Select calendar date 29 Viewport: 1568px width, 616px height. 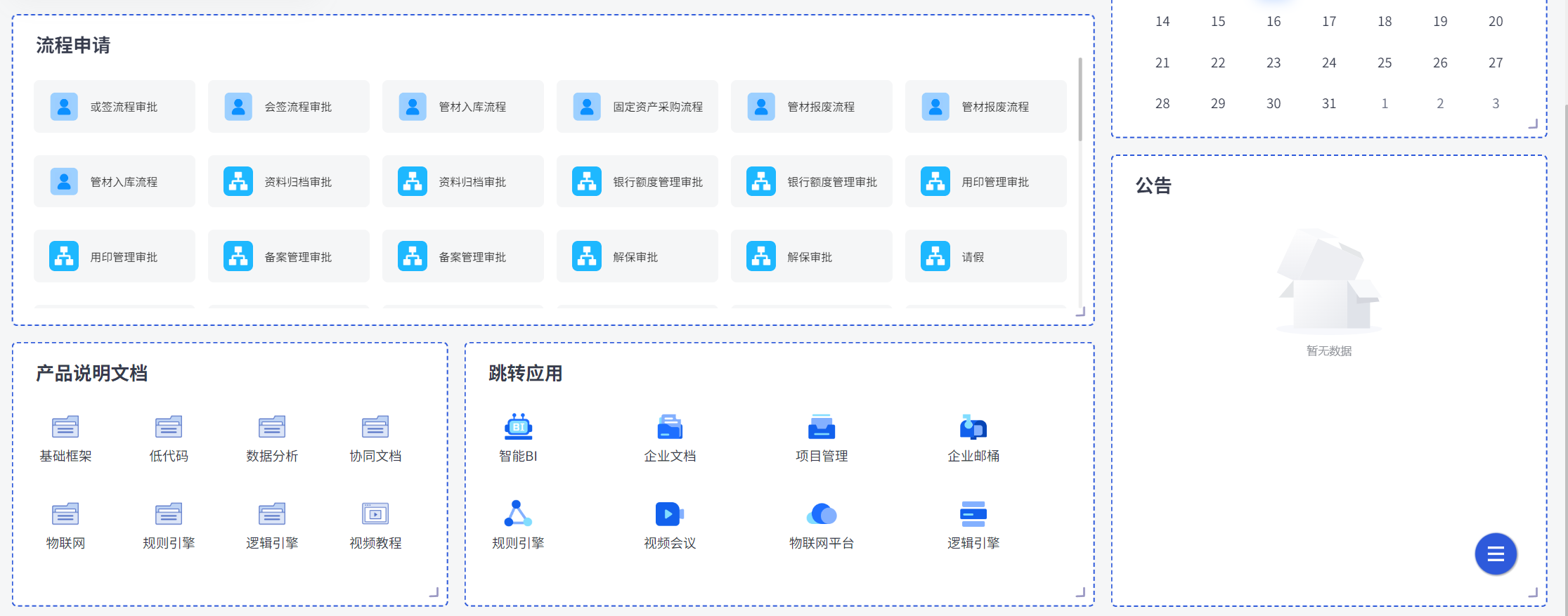(1218, 104)
